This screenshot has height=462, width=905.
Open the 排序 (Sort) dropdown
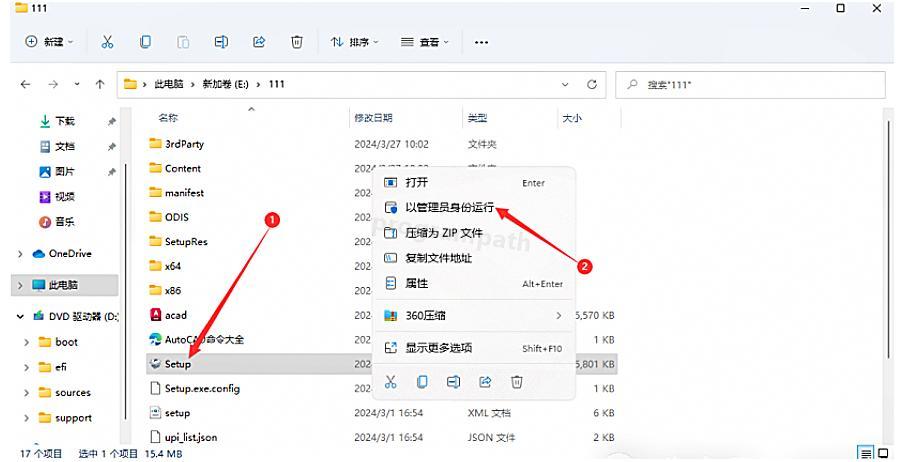click(x=354, y=42)
